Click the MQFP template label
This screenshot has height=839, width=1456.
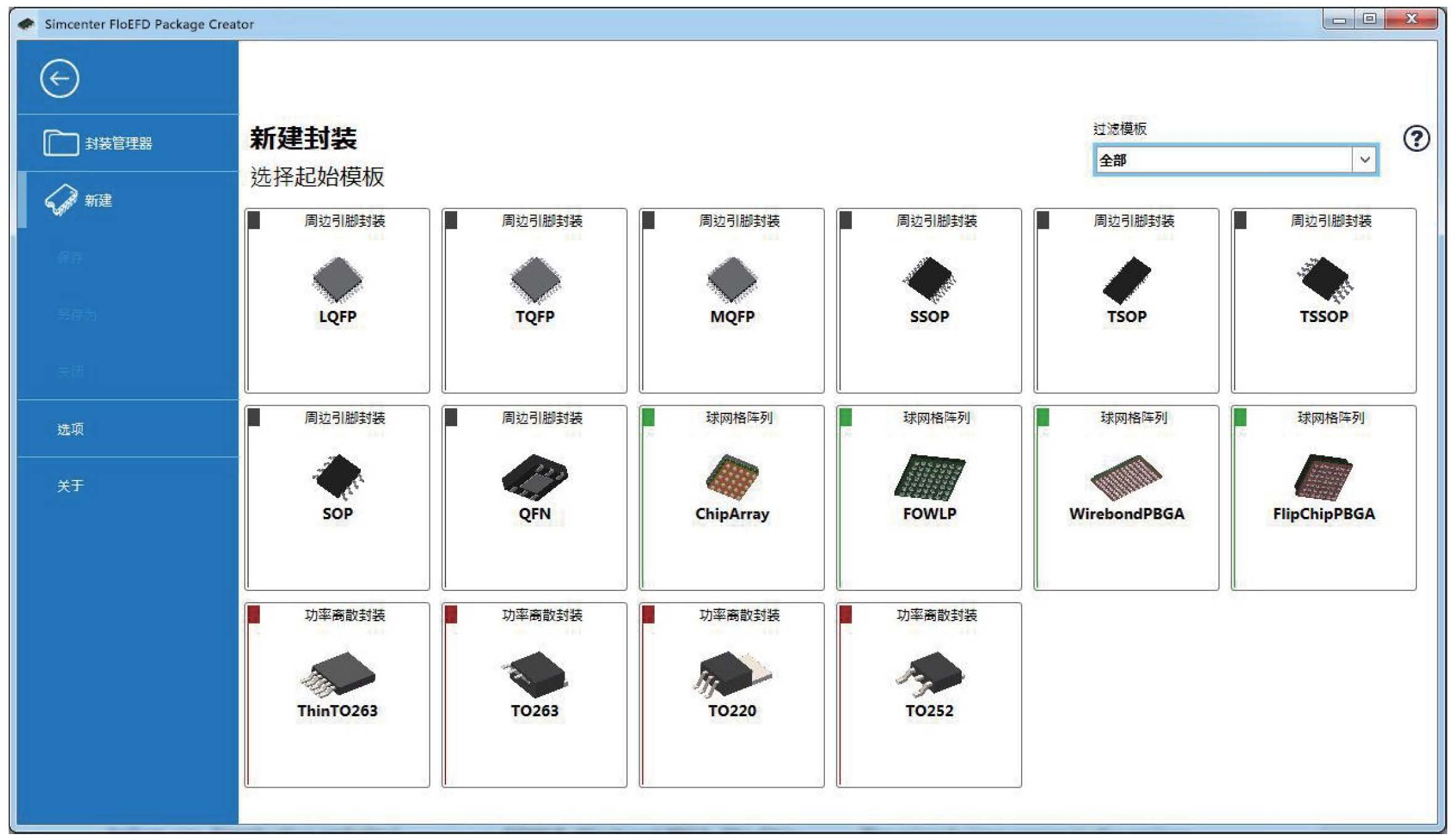(732, 316)
